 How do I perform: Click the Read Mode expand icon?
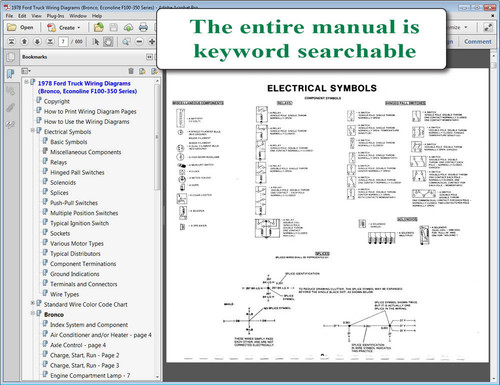(x=487, y=27)
